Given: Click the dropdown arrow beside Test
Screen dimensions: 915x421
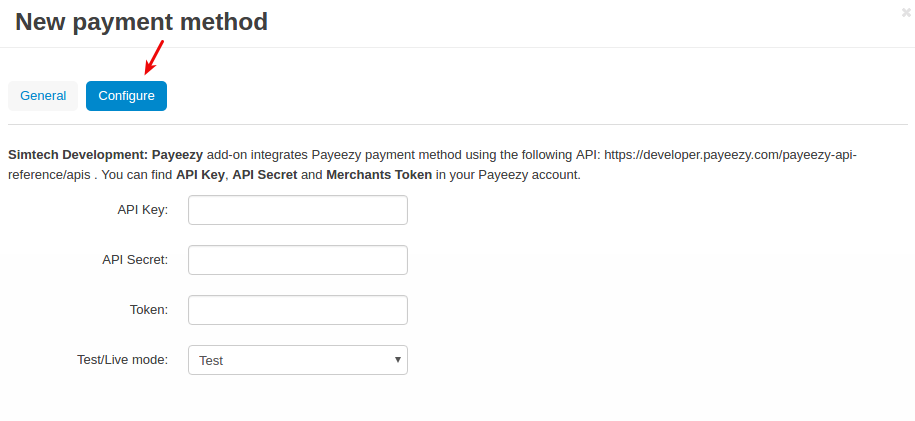Looking at the screenshot, I should (397, 360).
